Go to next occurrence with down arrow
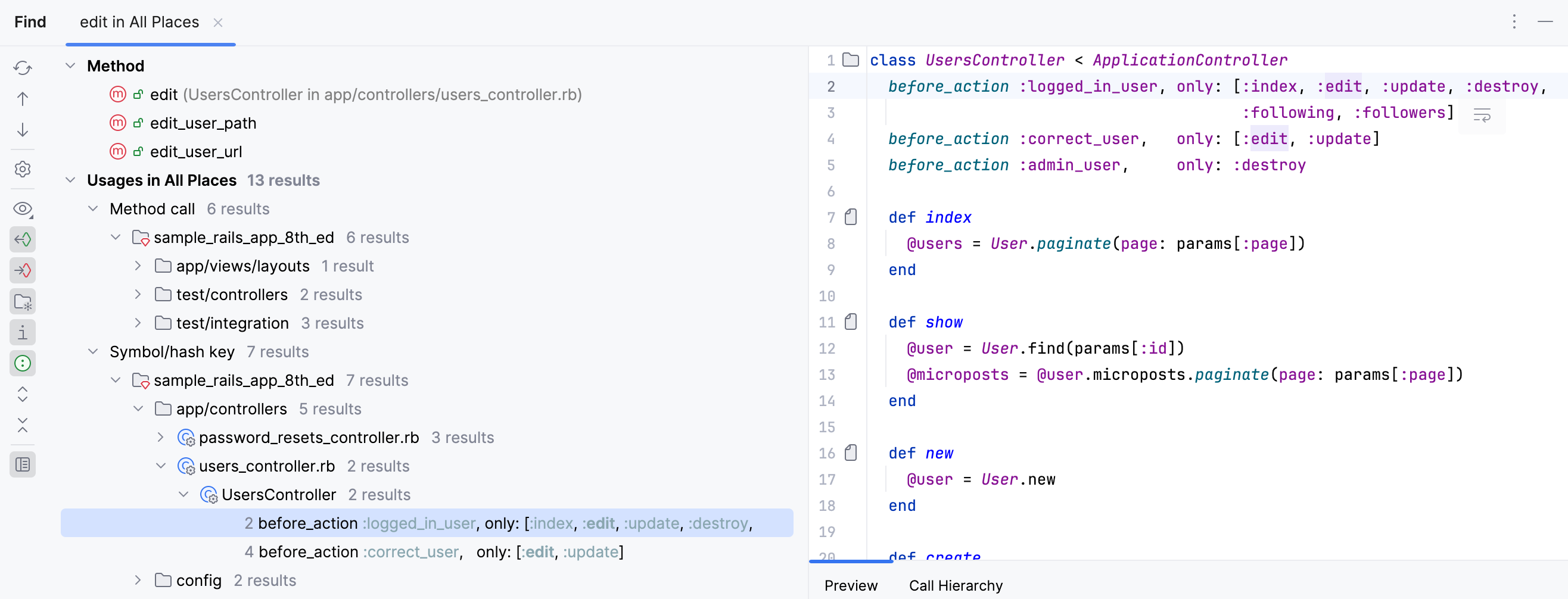The image size is (1568, 599). pyautogui.click(x=23, y=130)
